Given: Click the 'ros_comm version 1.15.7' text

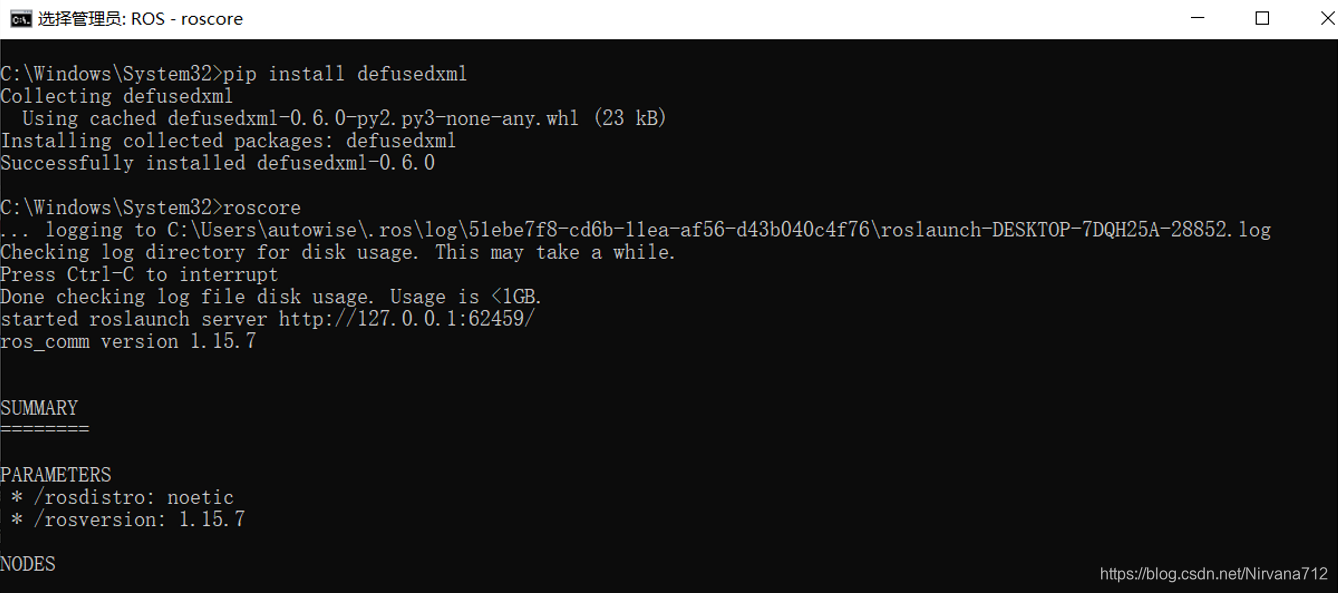Looking at the screenshot, I should click(128, 341).
